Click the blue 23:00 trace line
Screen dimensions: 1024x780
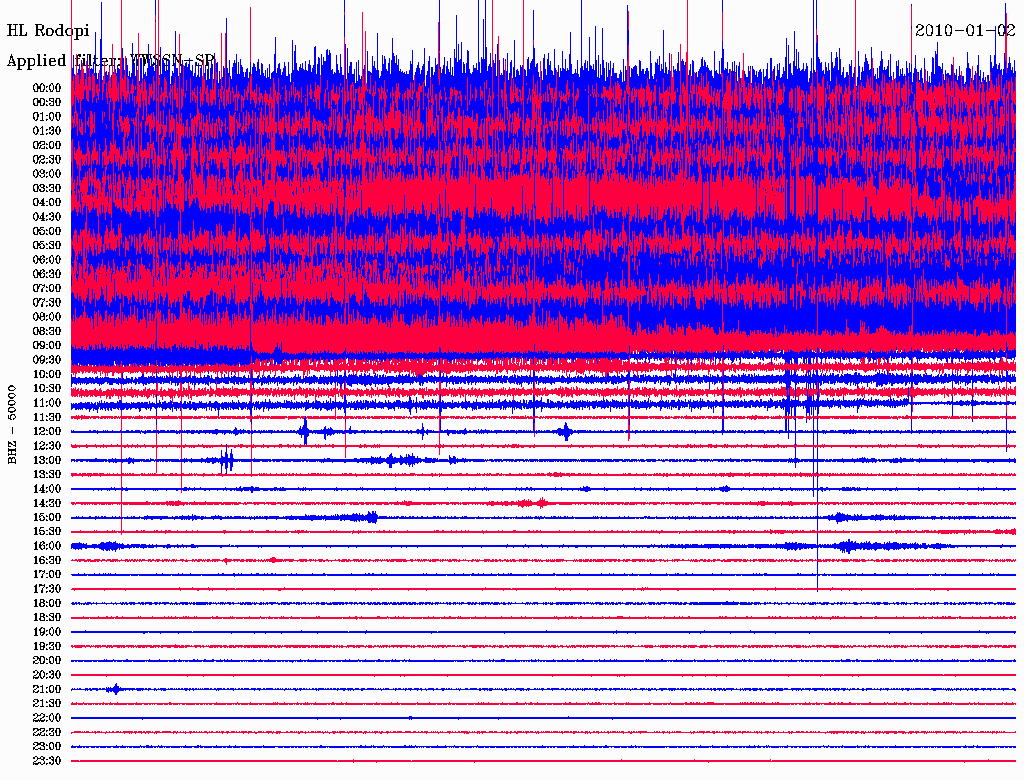coord(543,747)
